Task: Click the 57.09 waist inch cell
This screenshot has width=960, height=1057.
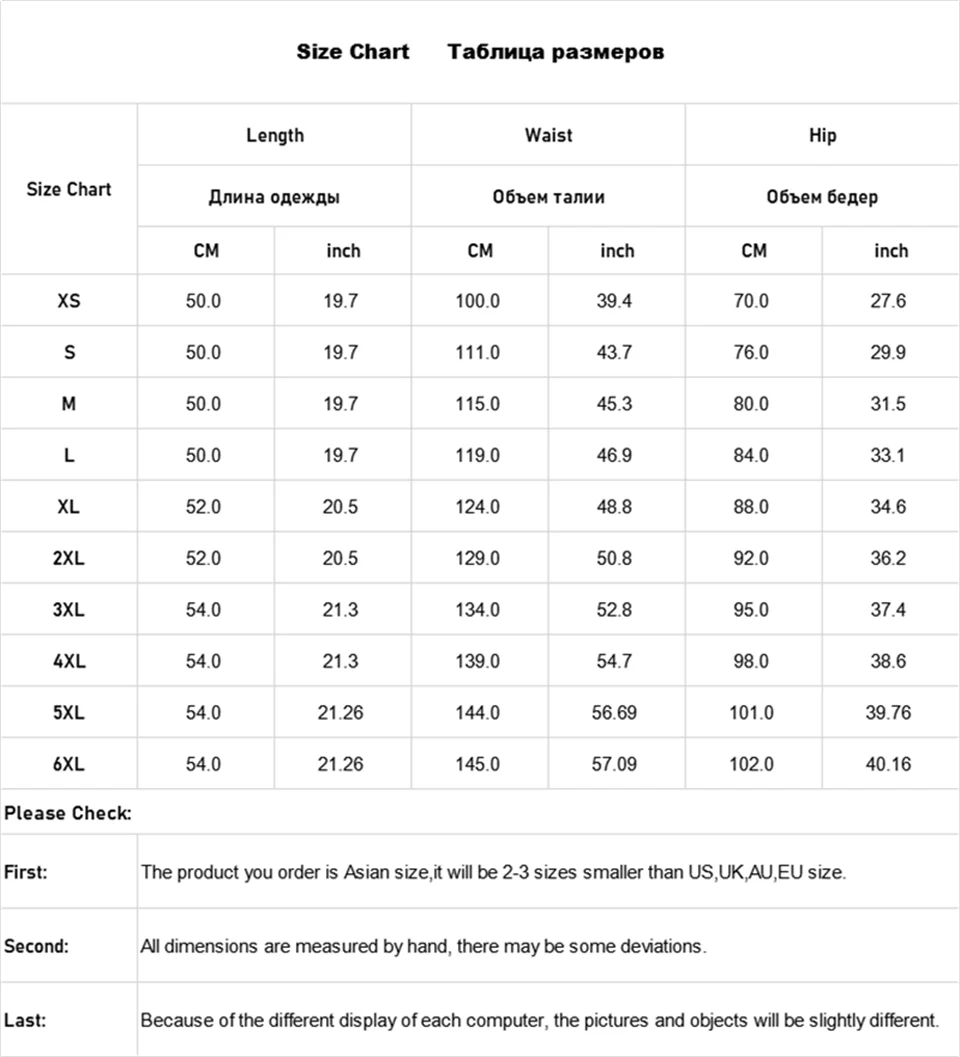Action: pos(614,764)
